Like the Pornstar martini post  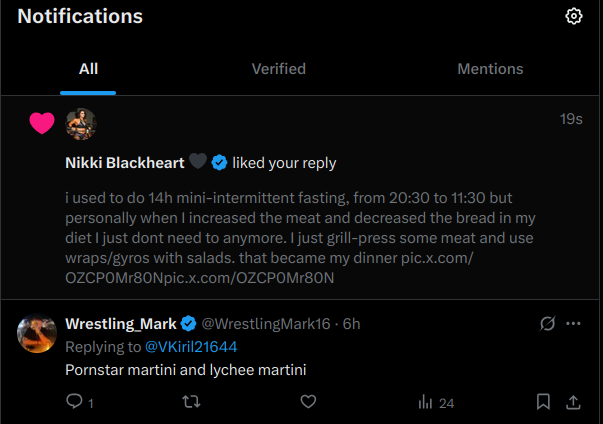pyautogui.click(x=308, y=402)
